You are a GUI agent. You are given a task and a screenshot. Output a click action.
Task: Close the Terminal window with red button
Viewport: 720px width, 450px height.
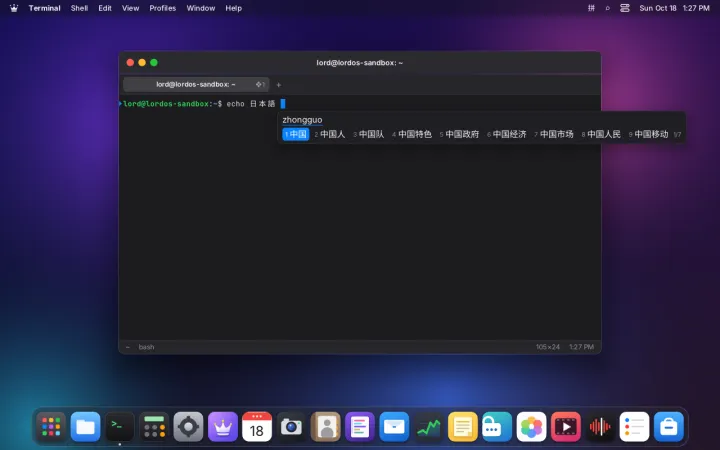coord(130,62)
